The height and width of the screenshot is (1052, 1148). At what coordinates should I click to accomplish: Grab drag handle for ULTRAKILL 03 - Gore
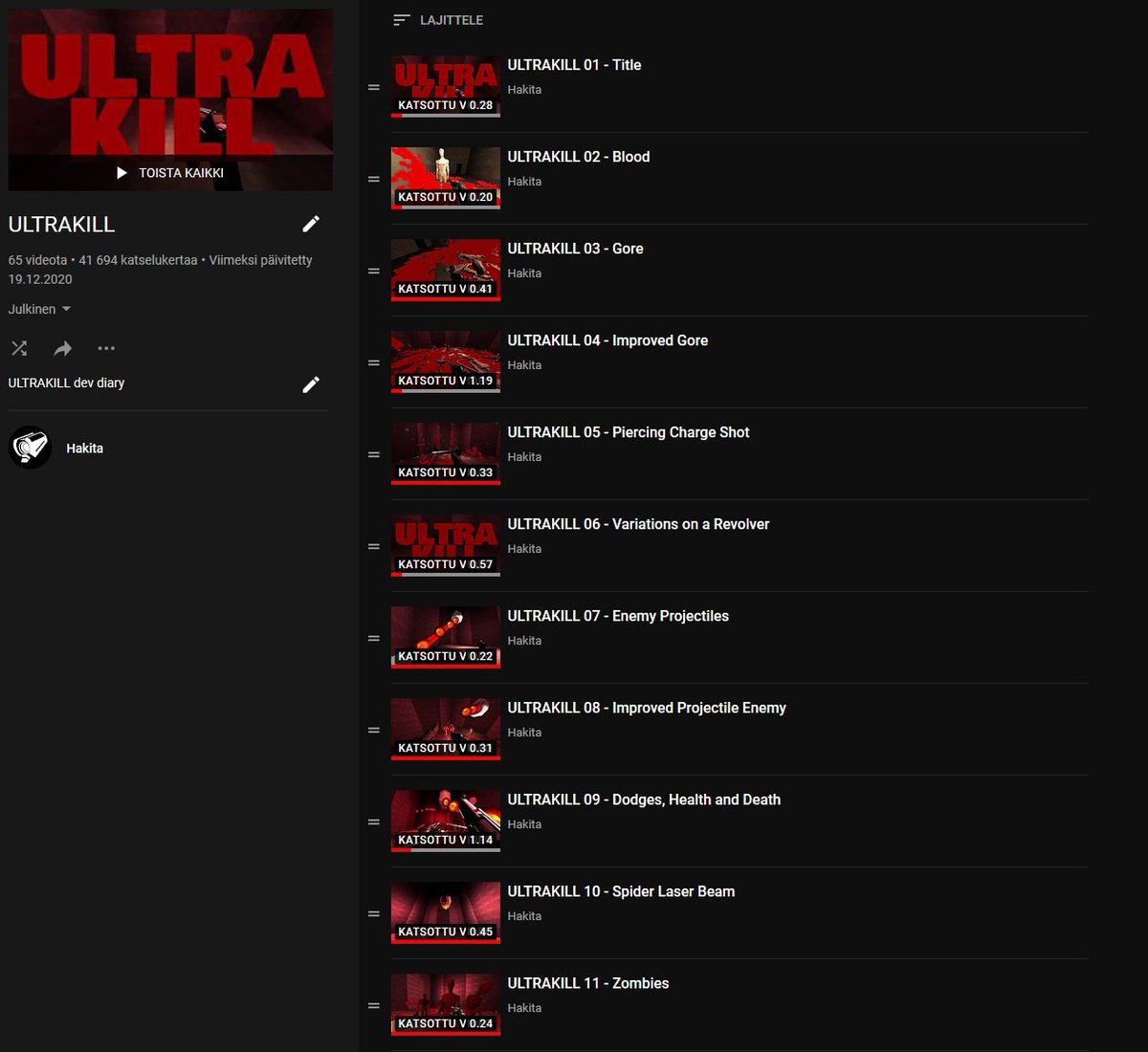click(x=374, y=271)
